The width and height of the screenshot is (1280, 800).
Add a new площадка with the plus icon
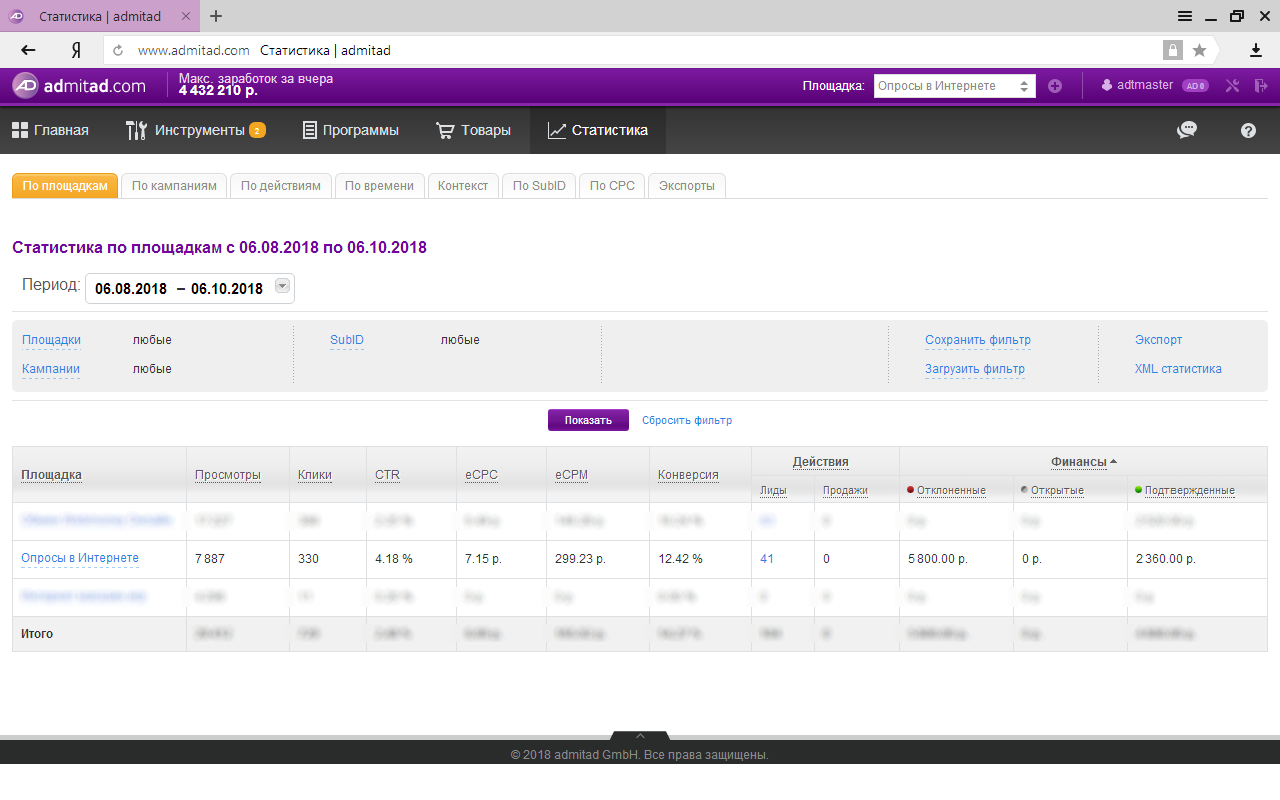[1055, 86]
